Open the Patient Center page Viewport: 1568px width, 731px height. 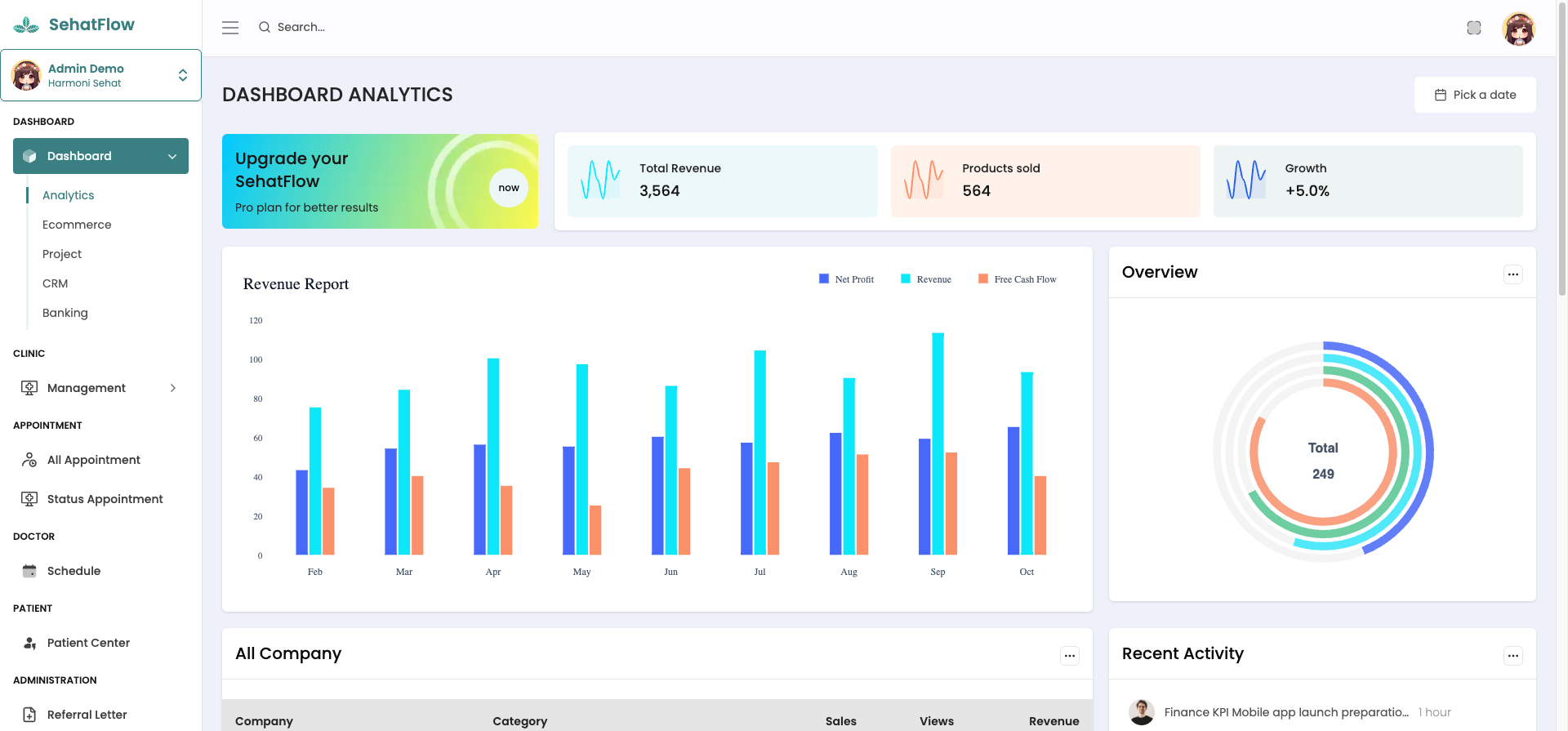tap(89, 643)
